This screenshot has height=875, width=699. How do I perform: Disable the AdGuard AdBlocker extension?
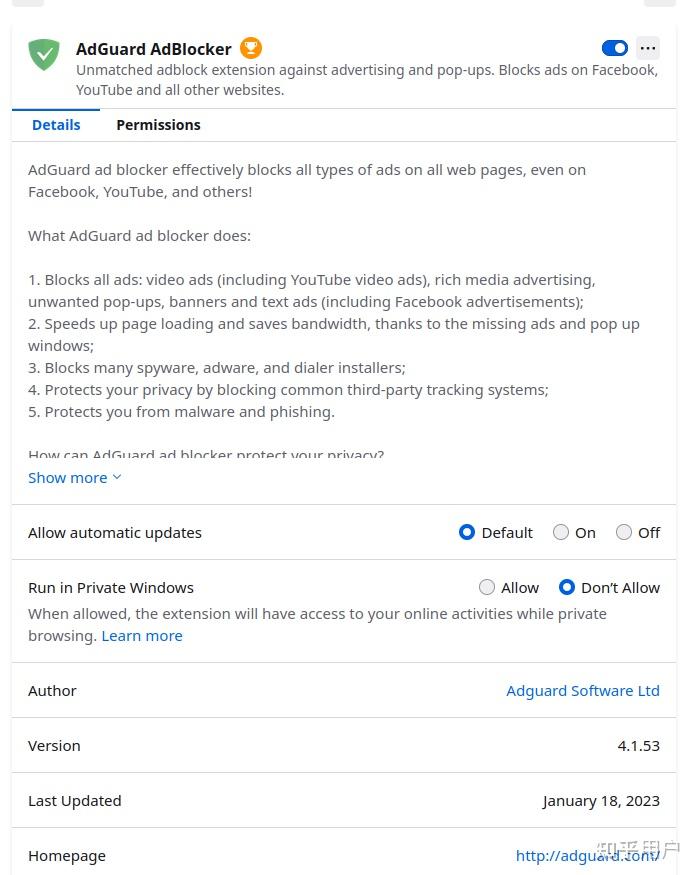pos(614,47)
